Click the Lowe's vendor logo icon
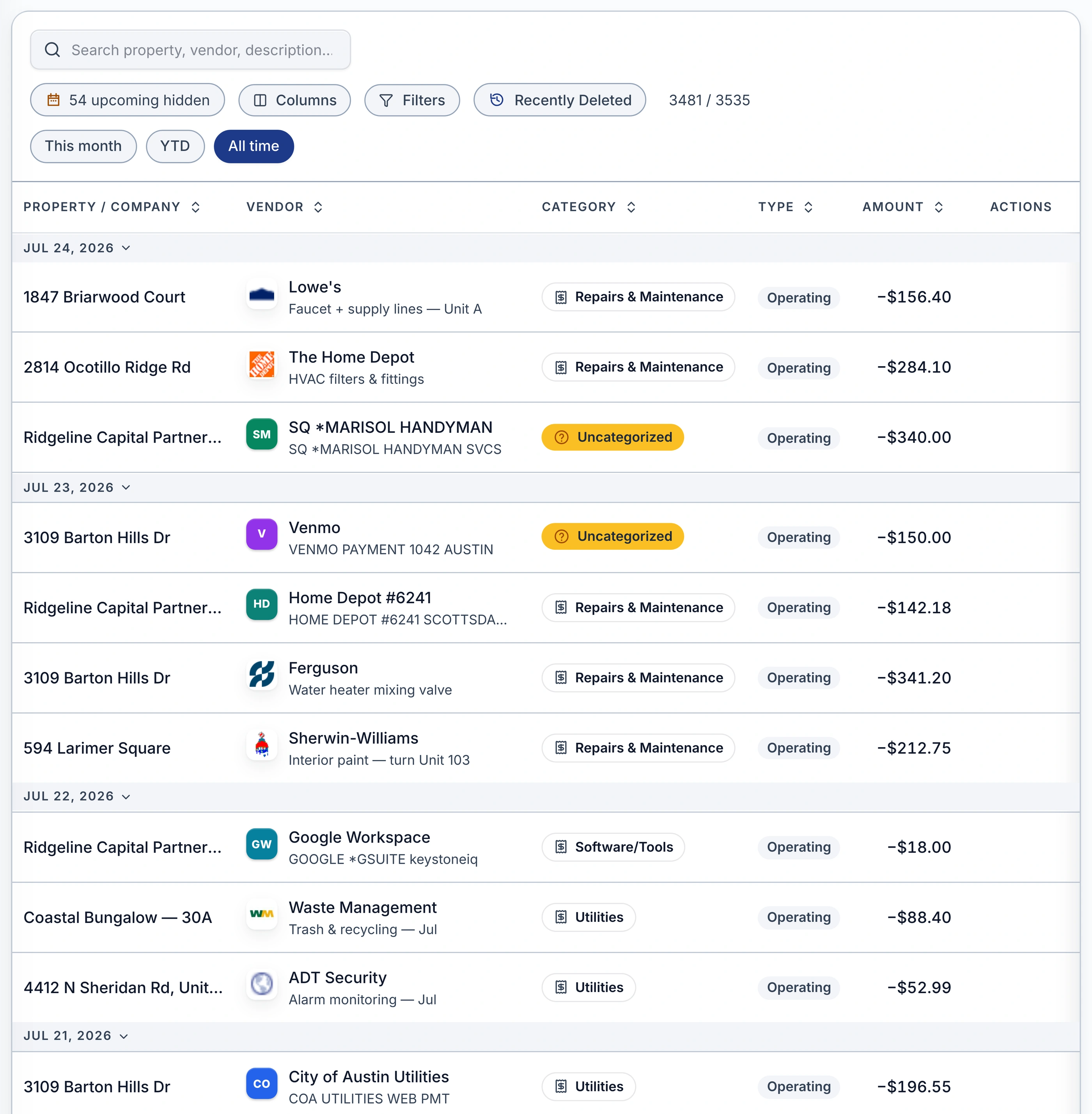 tap(262, 295)
